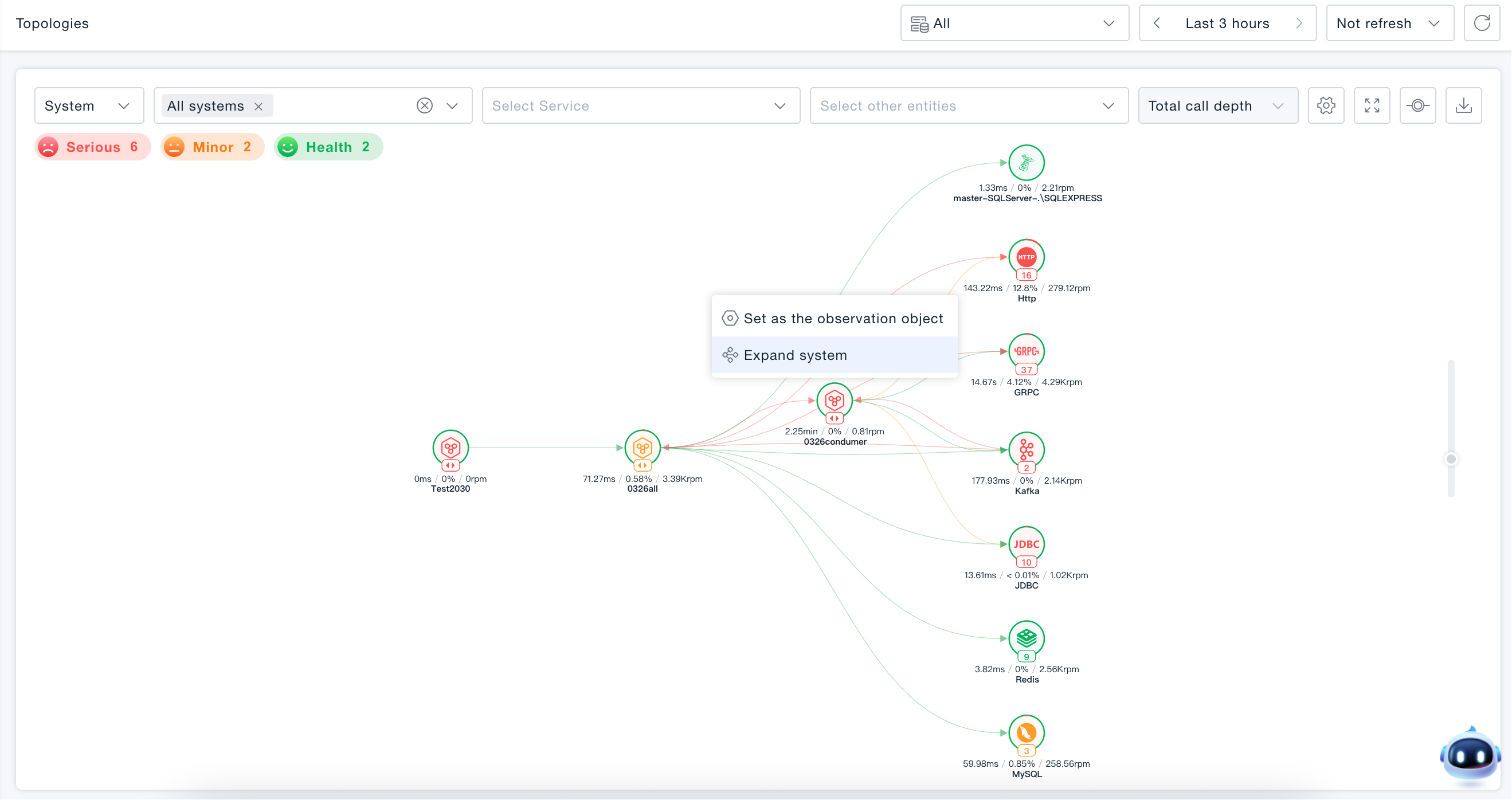Open the Total call depth dropdown
Screen dimensions: 1512x800
click(x=1218, y=105)
